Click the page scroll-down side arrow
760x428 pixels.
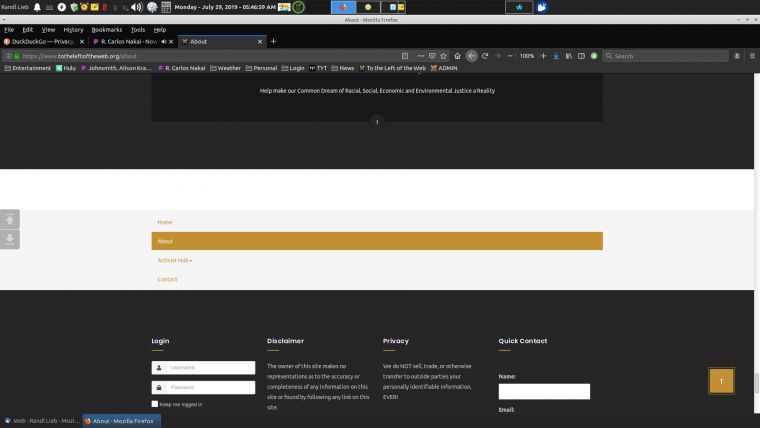tap(10, 239)
